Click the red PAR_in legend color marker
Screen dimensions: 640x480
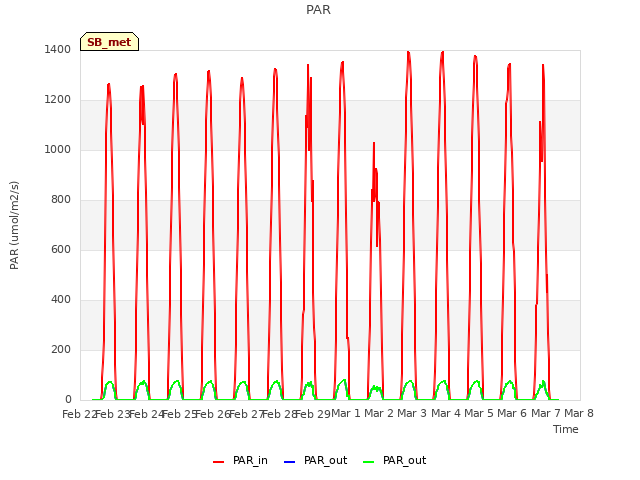coord(218,462)
